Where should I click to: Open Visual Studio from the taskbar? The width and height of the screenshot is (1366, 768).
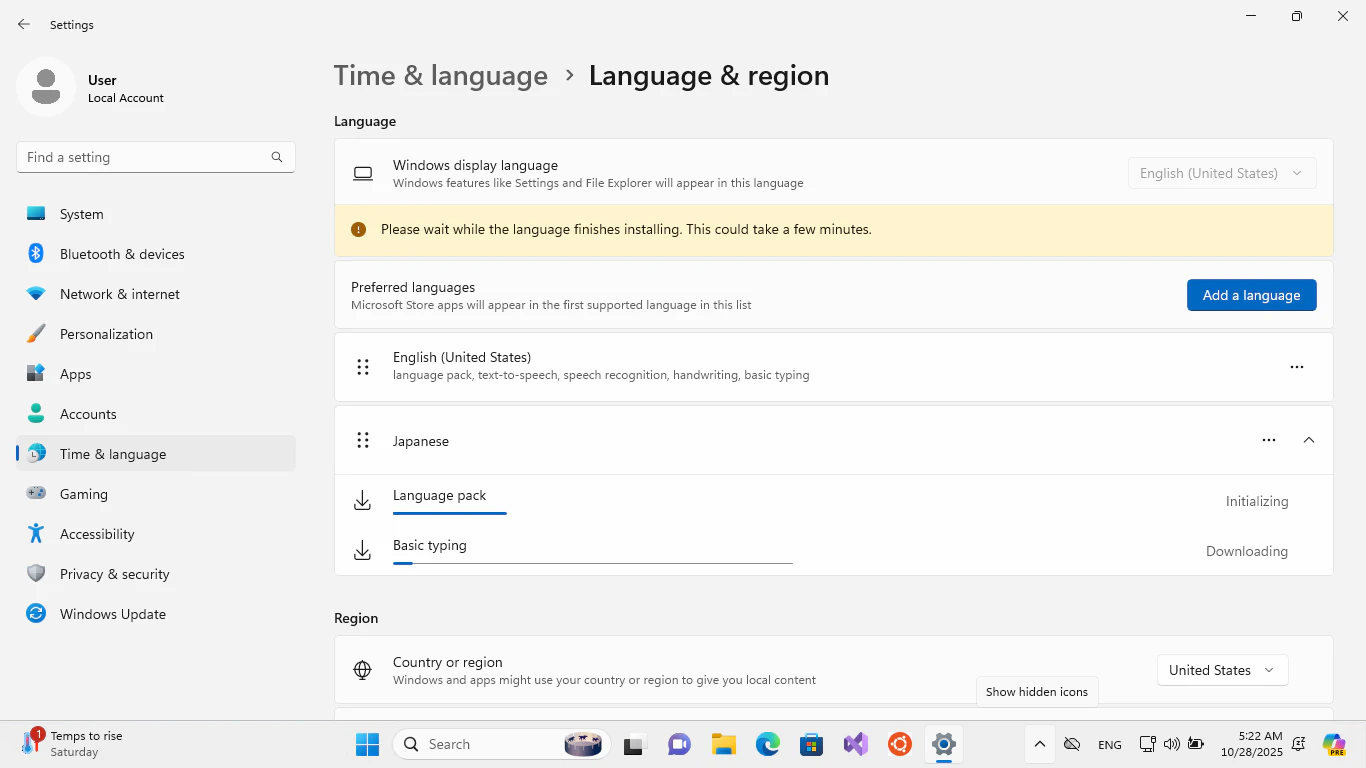pos(855,744)
